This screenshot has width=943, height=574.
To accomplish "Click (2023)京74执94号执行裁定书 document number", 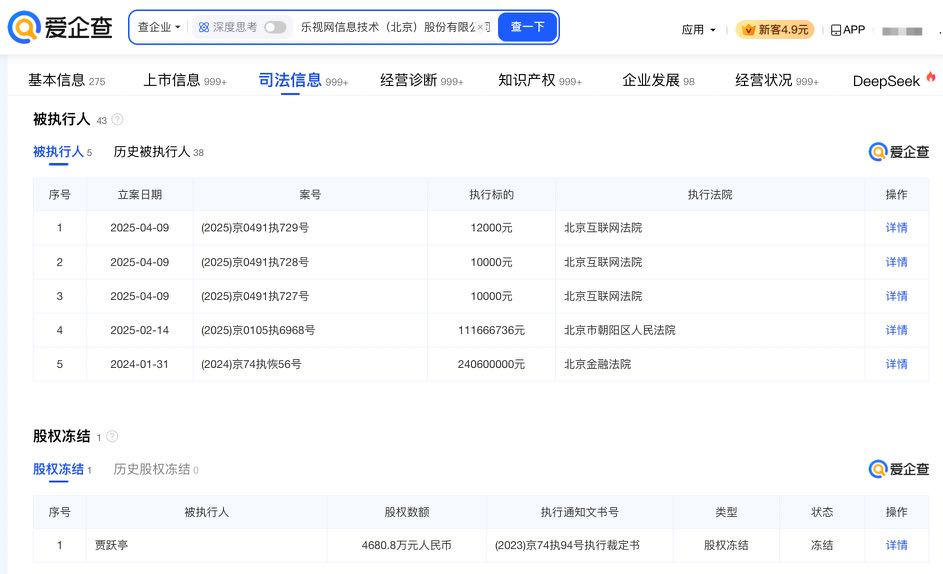I will point(567,545).
